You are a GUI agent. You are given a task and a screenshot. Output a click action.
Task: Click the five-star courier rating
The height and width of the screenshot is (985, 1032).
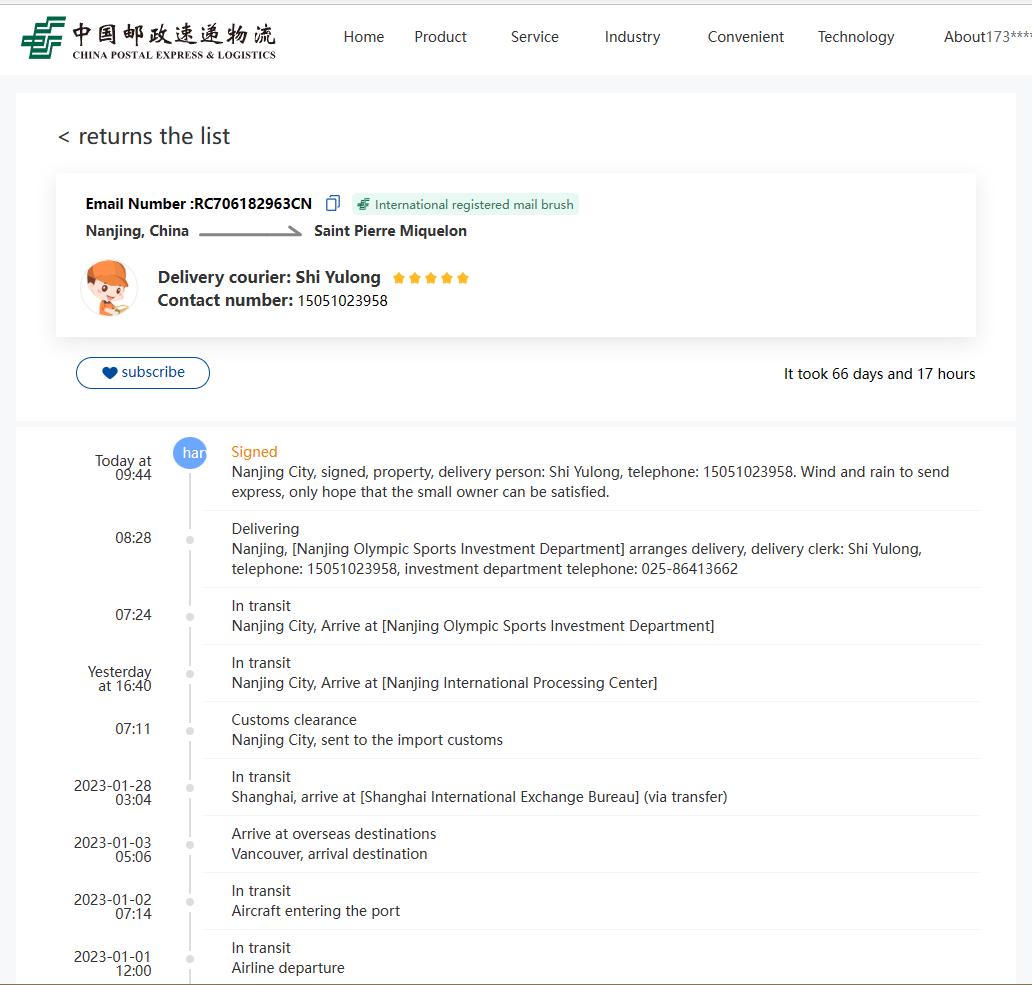tap(430, 278)
